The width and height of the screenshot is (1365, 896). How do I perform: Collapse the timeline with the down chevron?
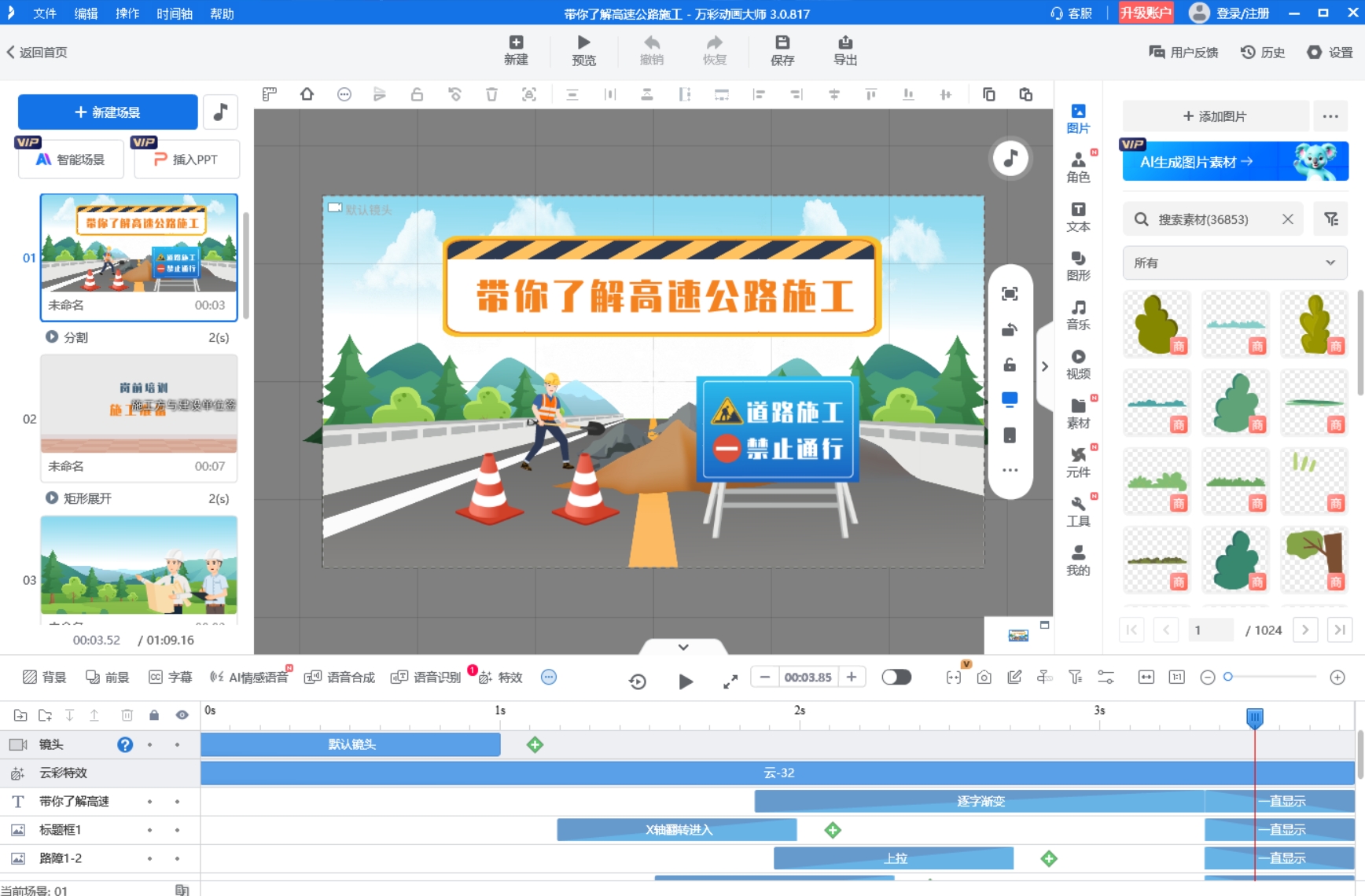pyautogui.click(x=683, y=647)
